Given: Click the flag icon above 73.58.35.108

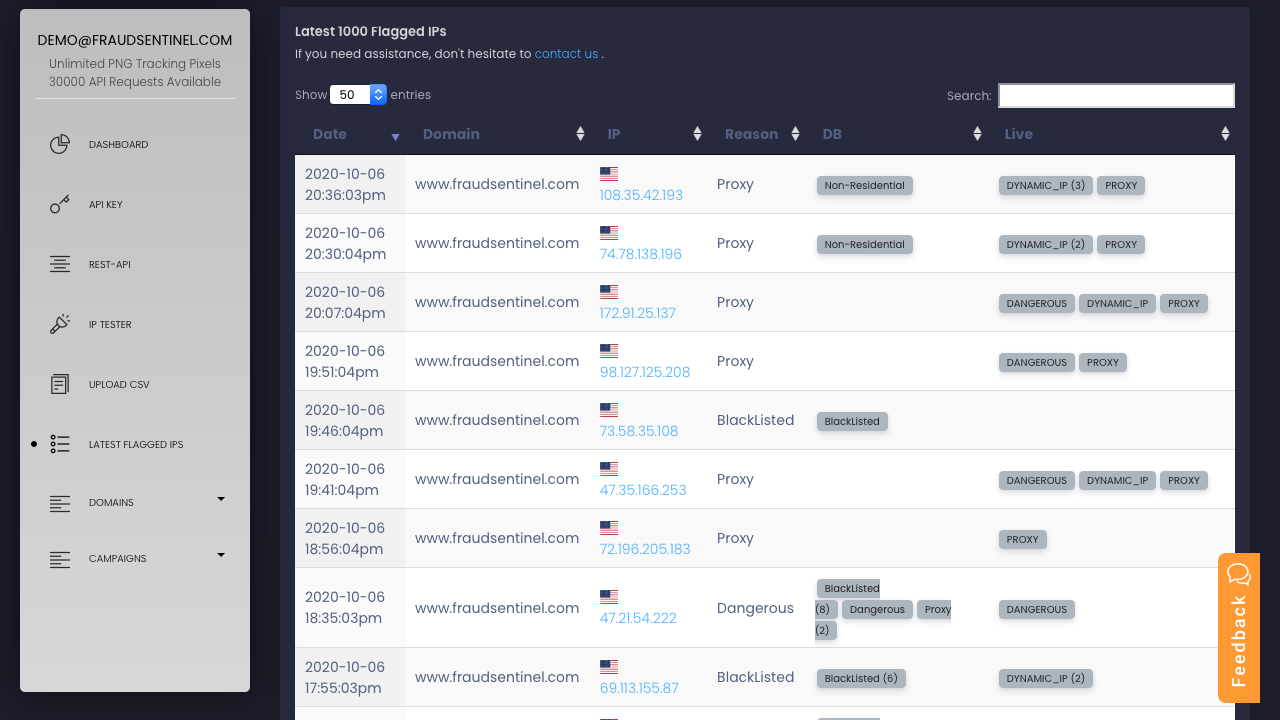Looking at the screenshot, I should coord(609,409).
